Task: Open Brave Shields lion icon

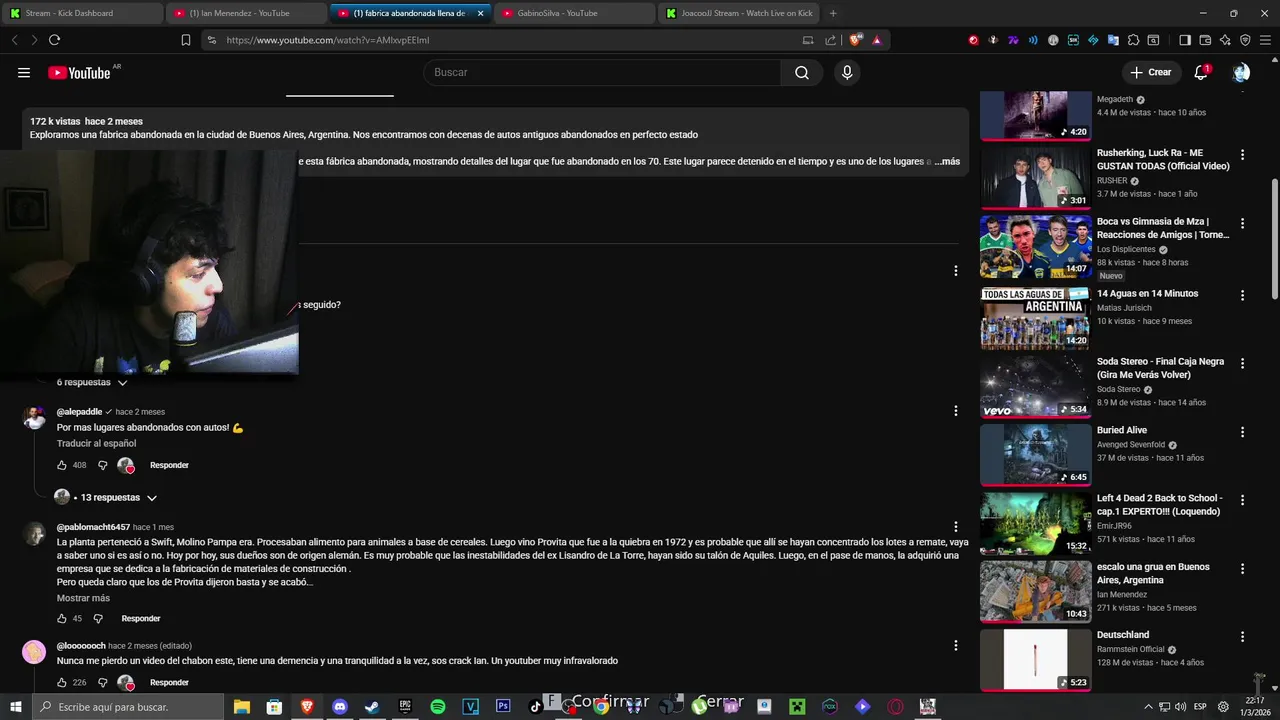Action: pyautogui.click(x=855, y=40)
